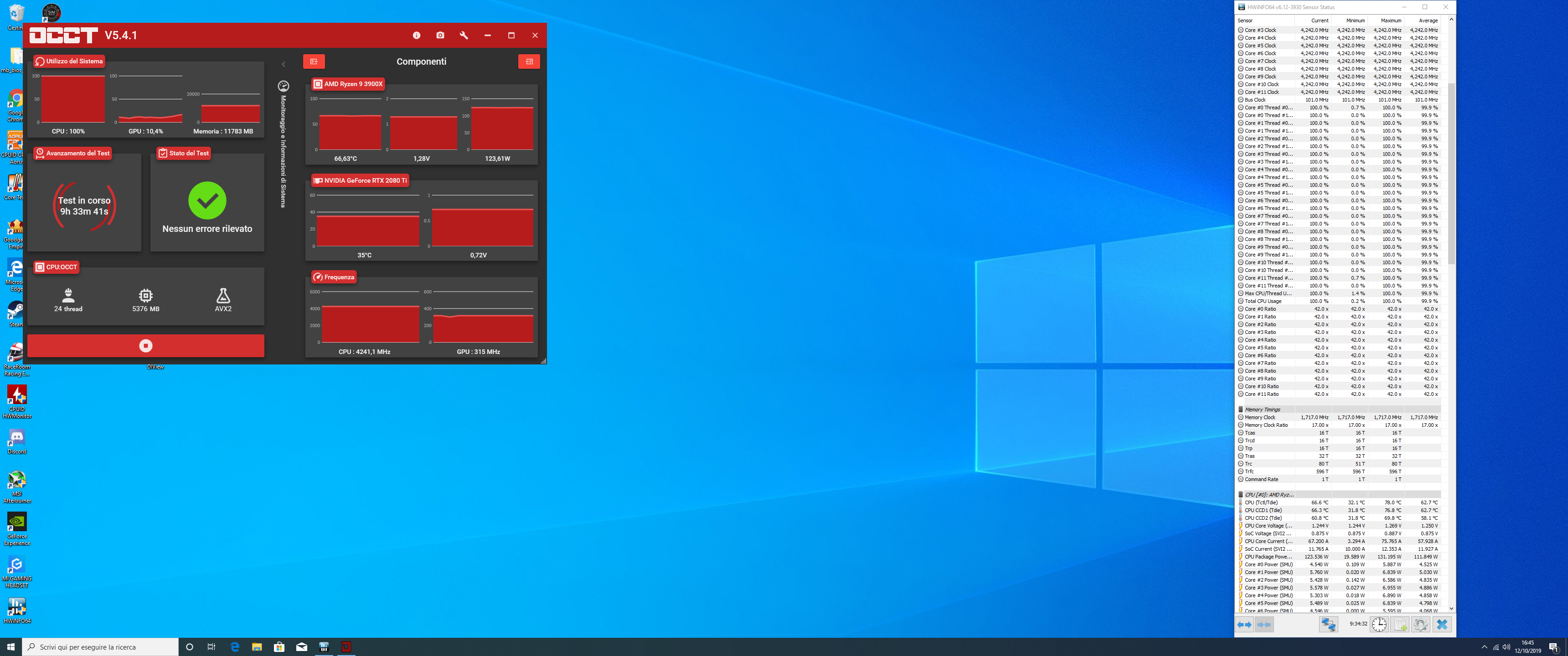
Task: Select the Memory Clock Ratio row
Action: pos(1338,425)
